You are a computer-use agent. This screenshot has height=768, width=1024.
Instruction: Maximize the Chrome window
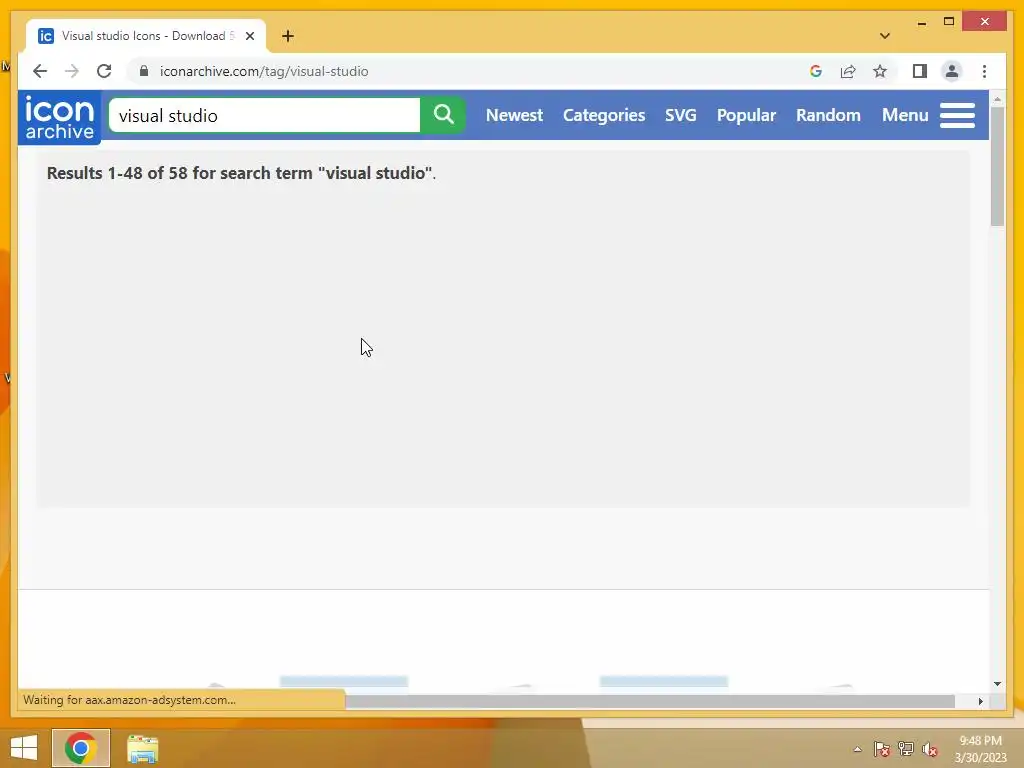[949, 22]
